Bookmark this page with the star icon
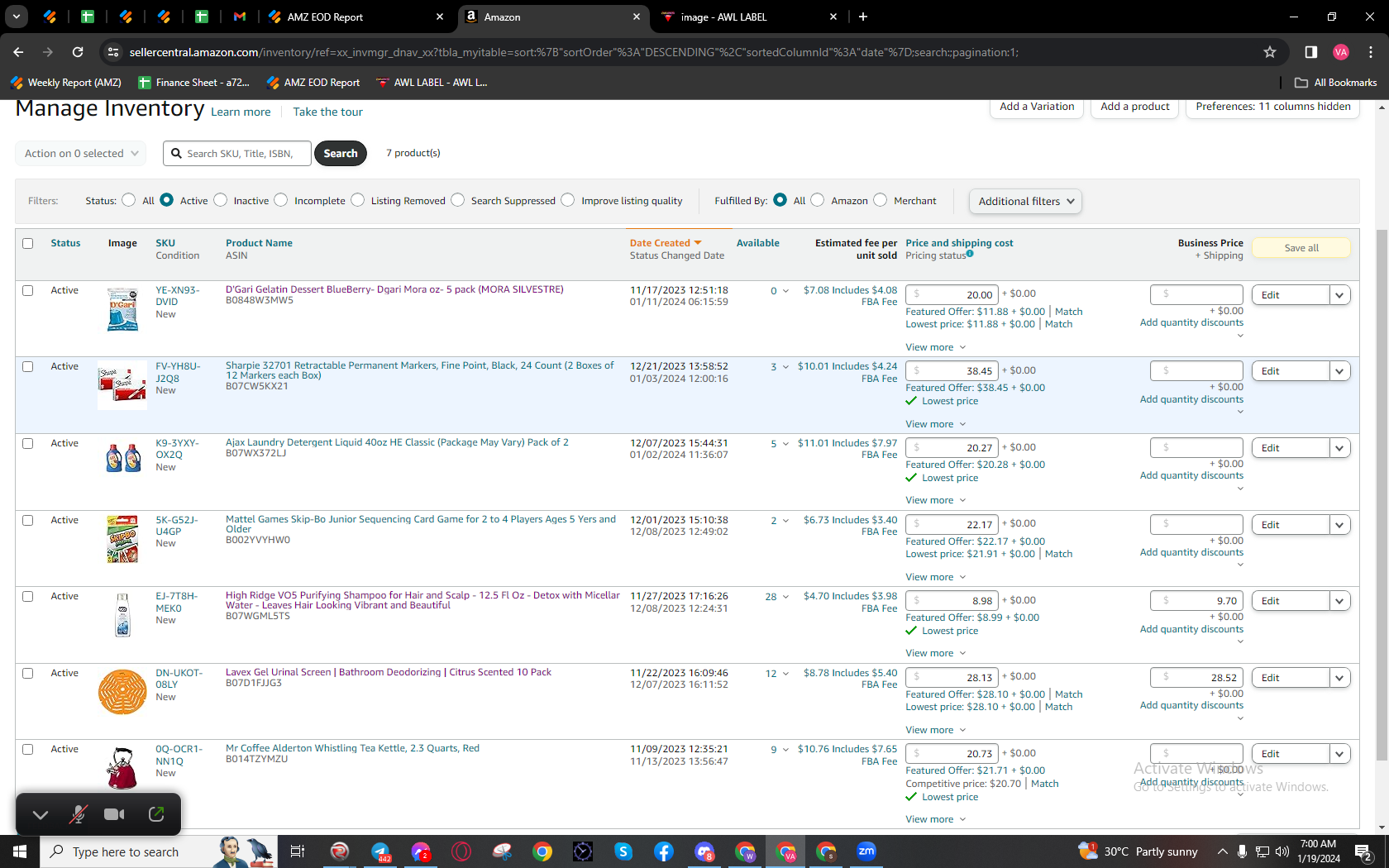This screenshot has height=868, width=1389. [1270, 52]
